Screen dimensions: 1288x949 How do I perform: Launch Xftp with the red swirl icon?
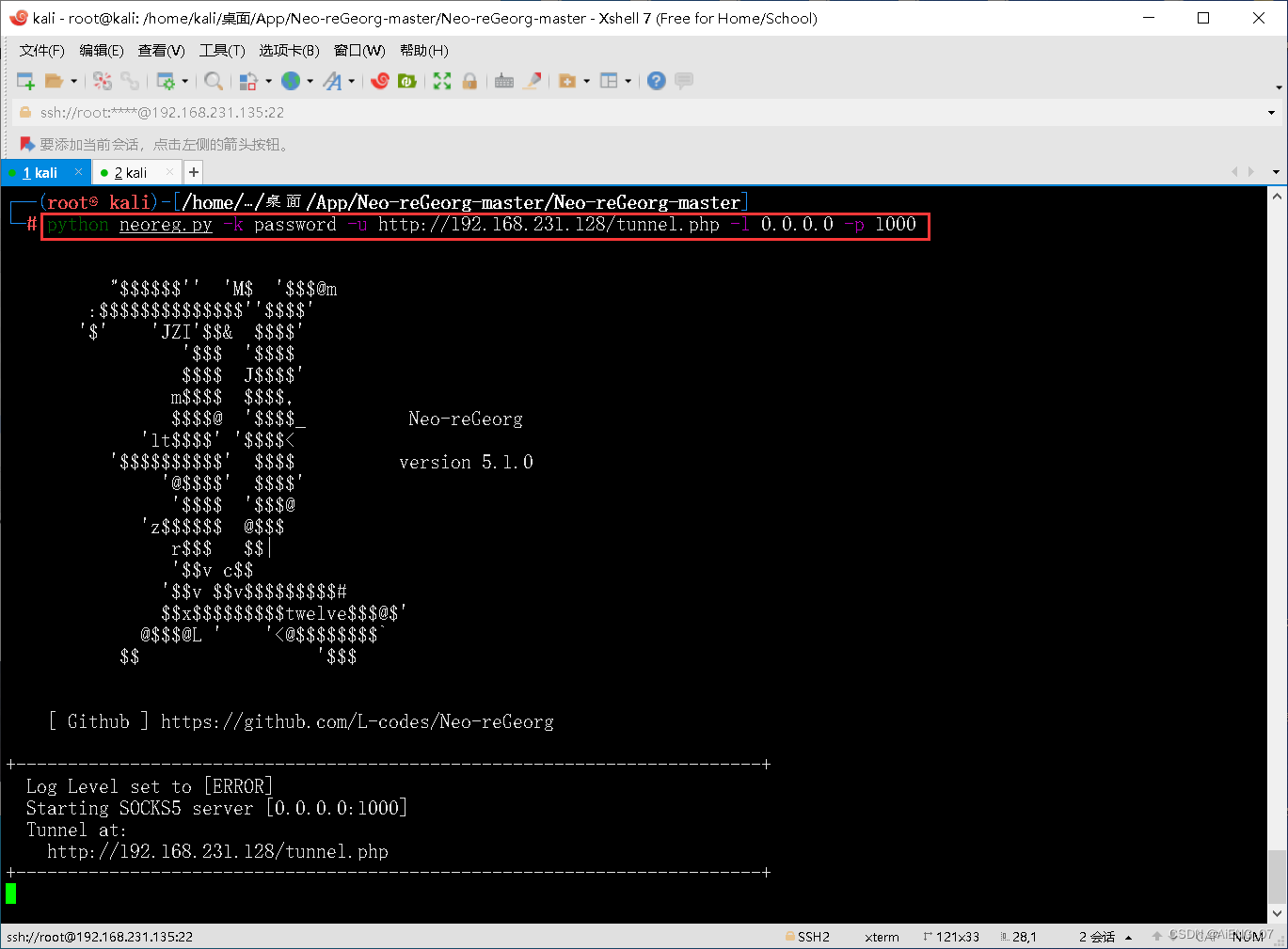pyautogui.click(x=380, y=81)
